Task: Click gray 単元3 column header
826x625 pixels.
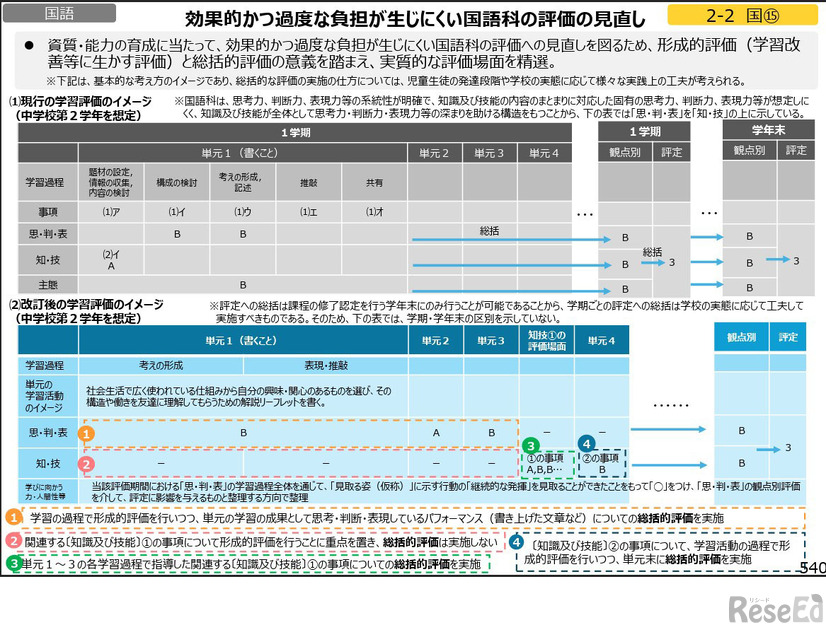Action: click(x=489, y=153)
